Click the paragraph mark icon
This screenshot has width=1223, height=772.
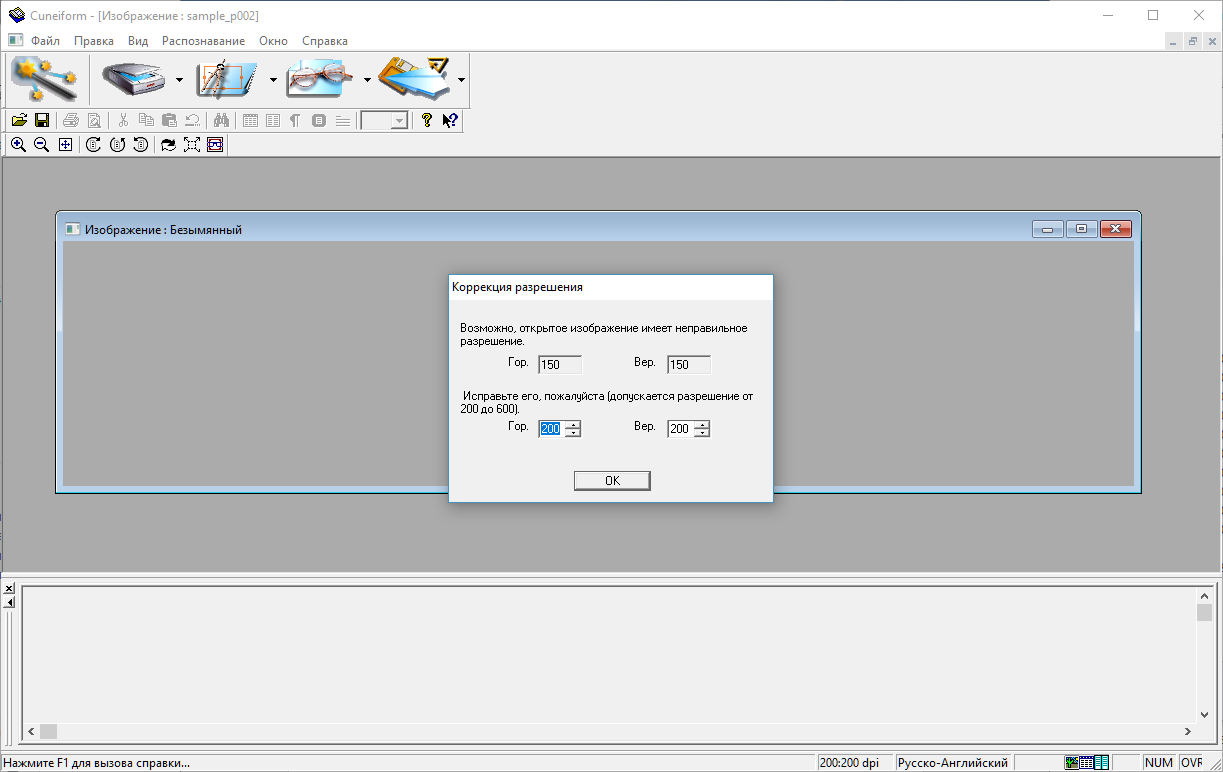click(x=295, y=120)
